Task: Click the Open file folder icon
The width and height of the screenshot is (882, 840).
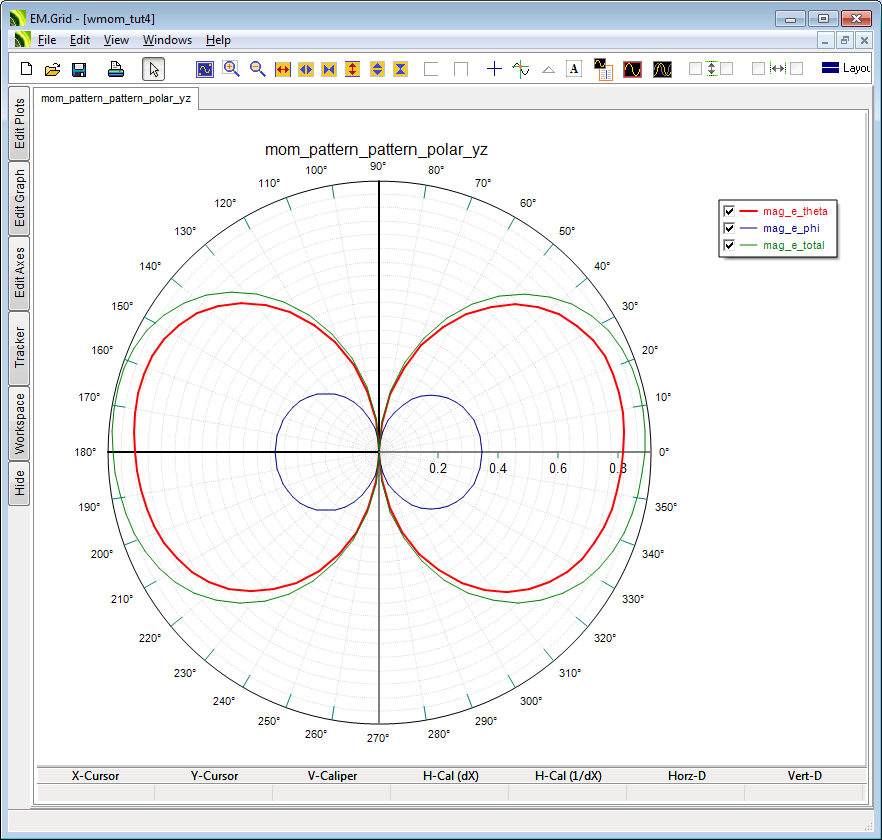Action: (x=52, y=69)
